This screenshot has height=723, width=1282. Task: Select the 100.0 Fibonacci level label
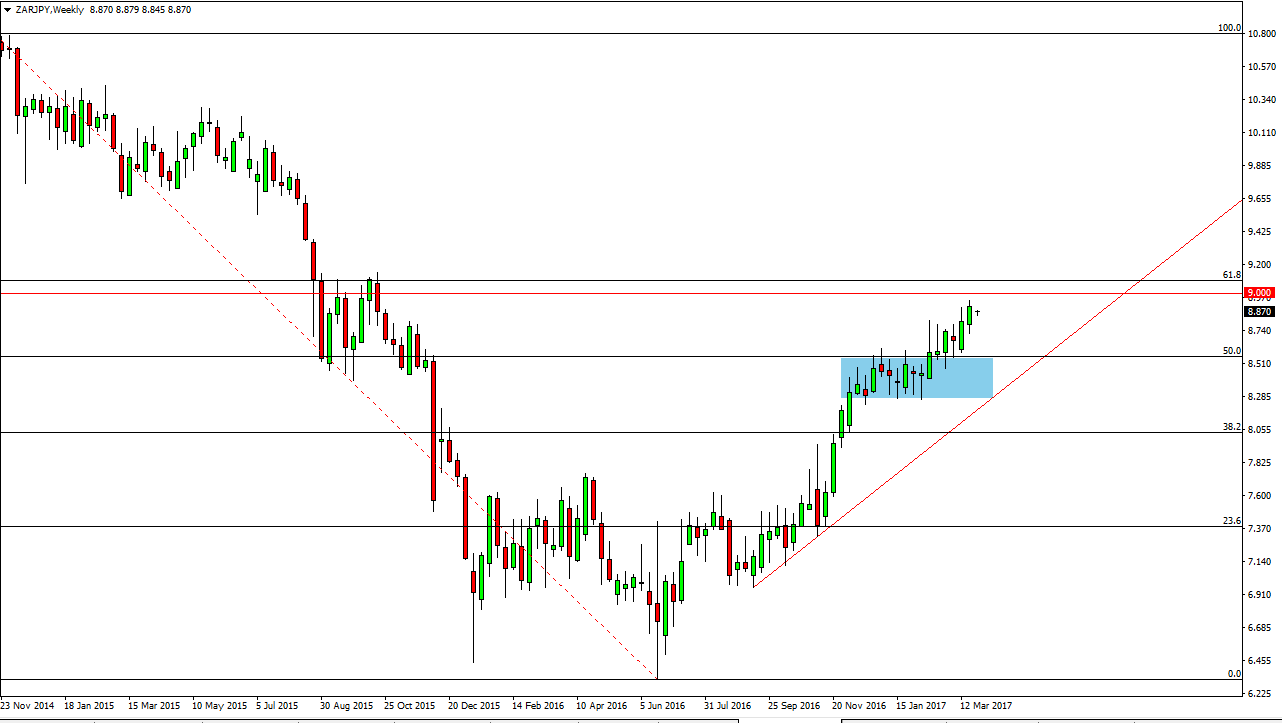click(x=1229, y=28)
